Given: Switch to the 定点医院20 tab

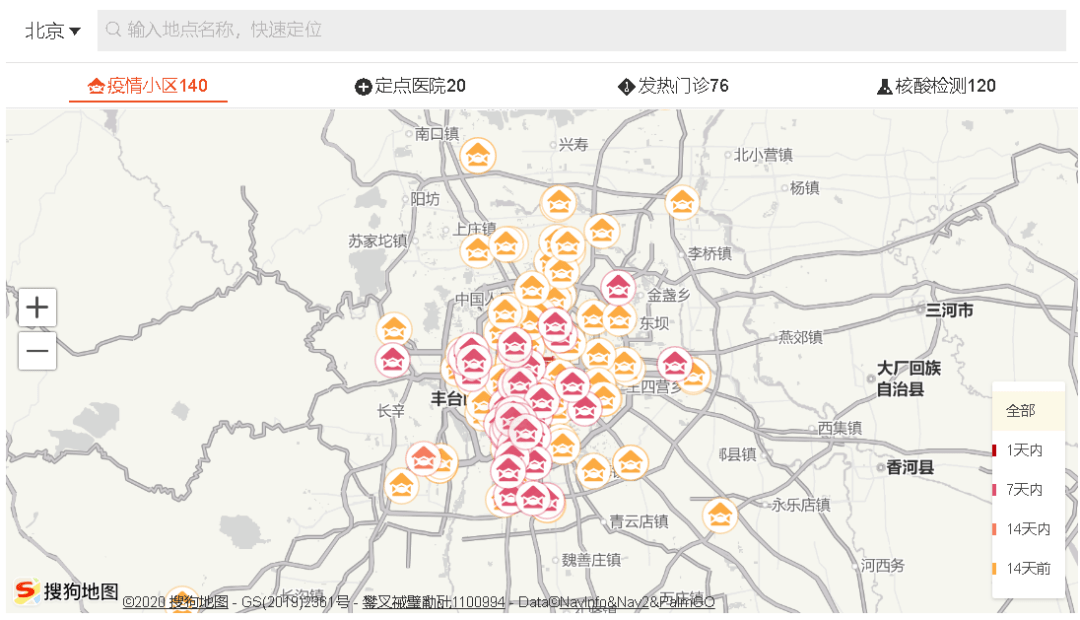Looking at the screenshot, I should click(418, 86).
